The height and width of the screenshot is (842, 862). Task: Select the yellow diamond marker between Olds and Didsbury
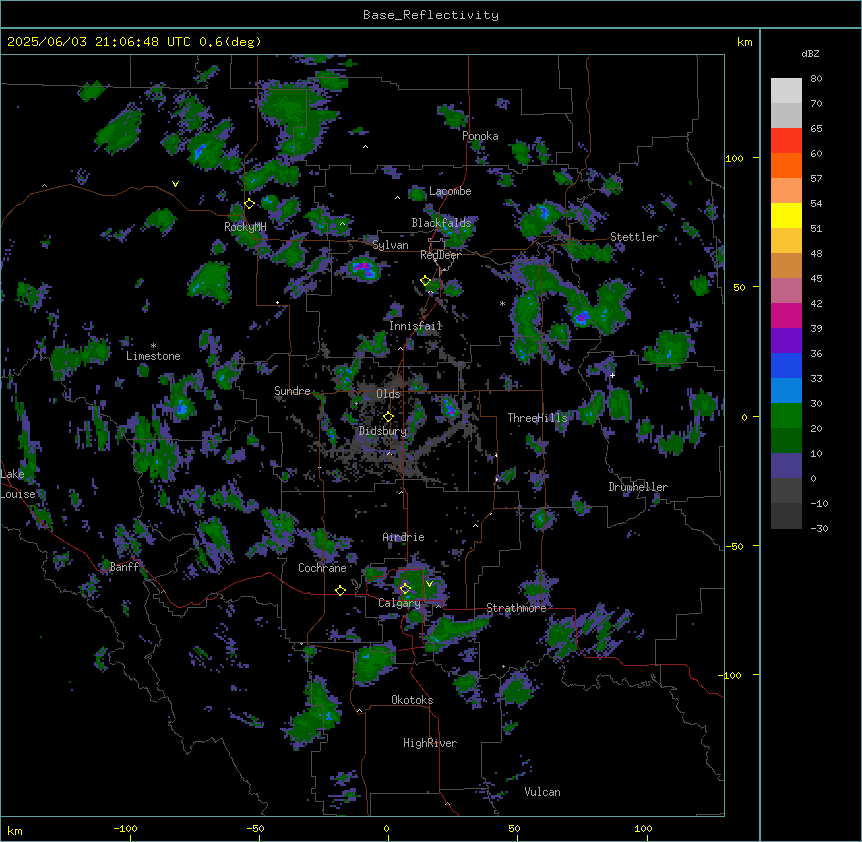coord(389,417)
